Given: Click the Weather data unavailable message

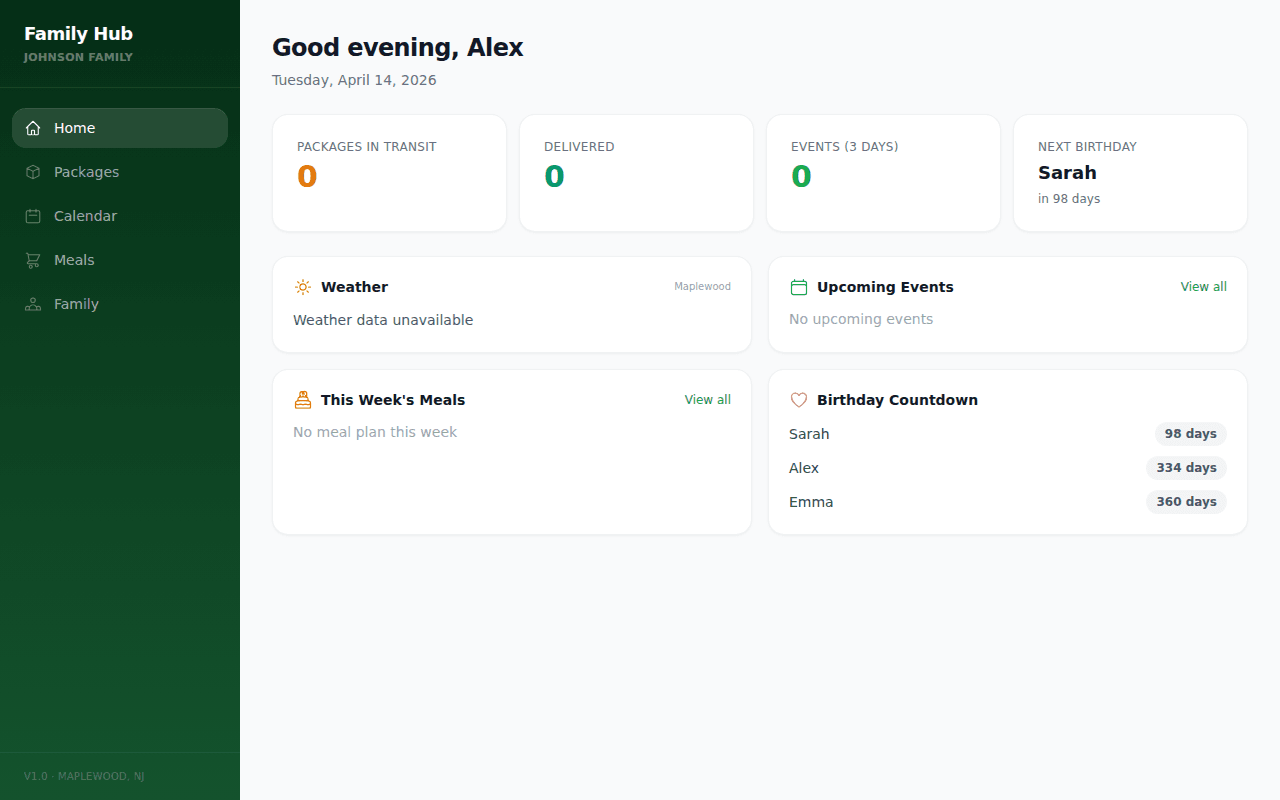Looking at the screenshot, I should coord(383,320).
